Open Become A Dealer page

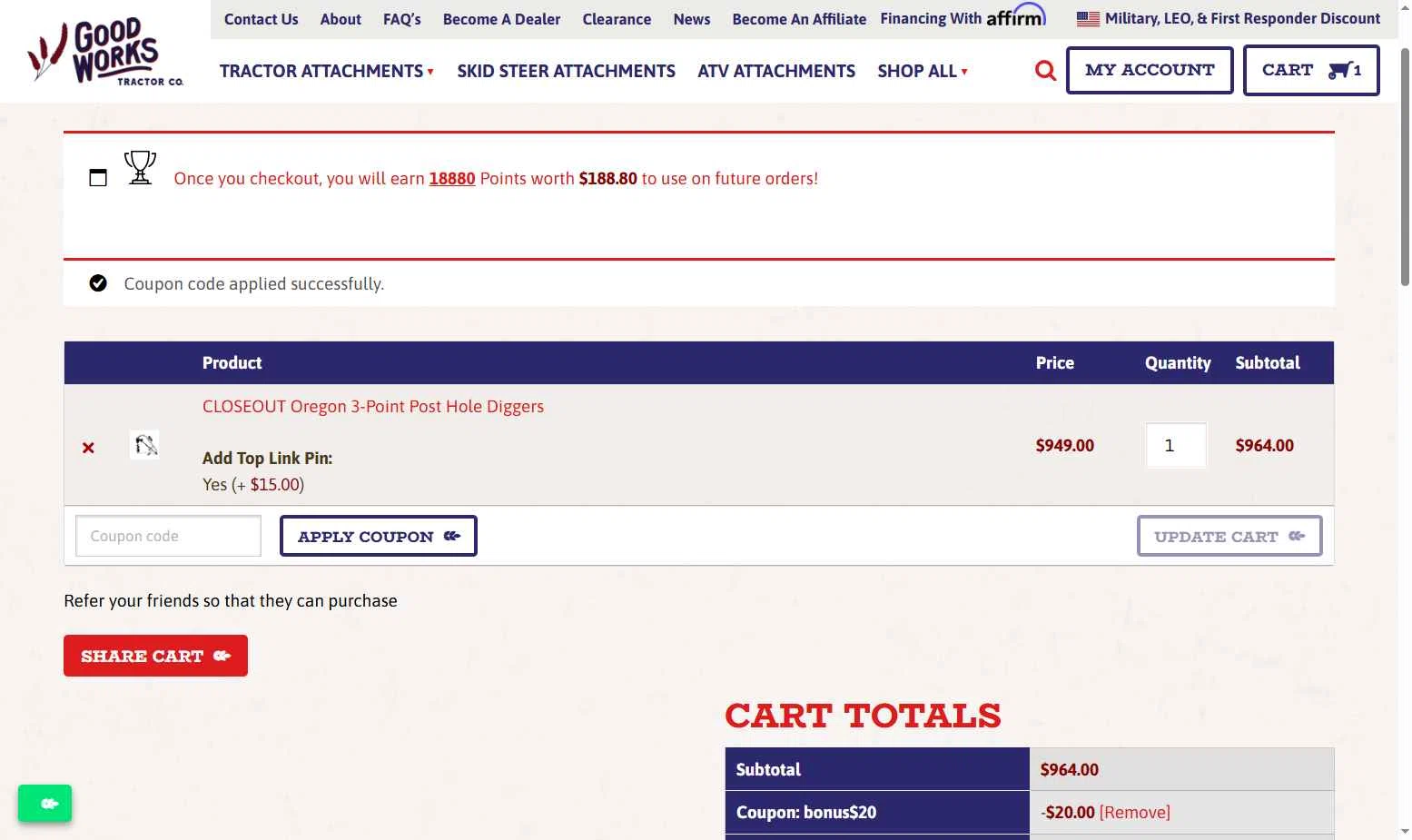click(501, 19)
